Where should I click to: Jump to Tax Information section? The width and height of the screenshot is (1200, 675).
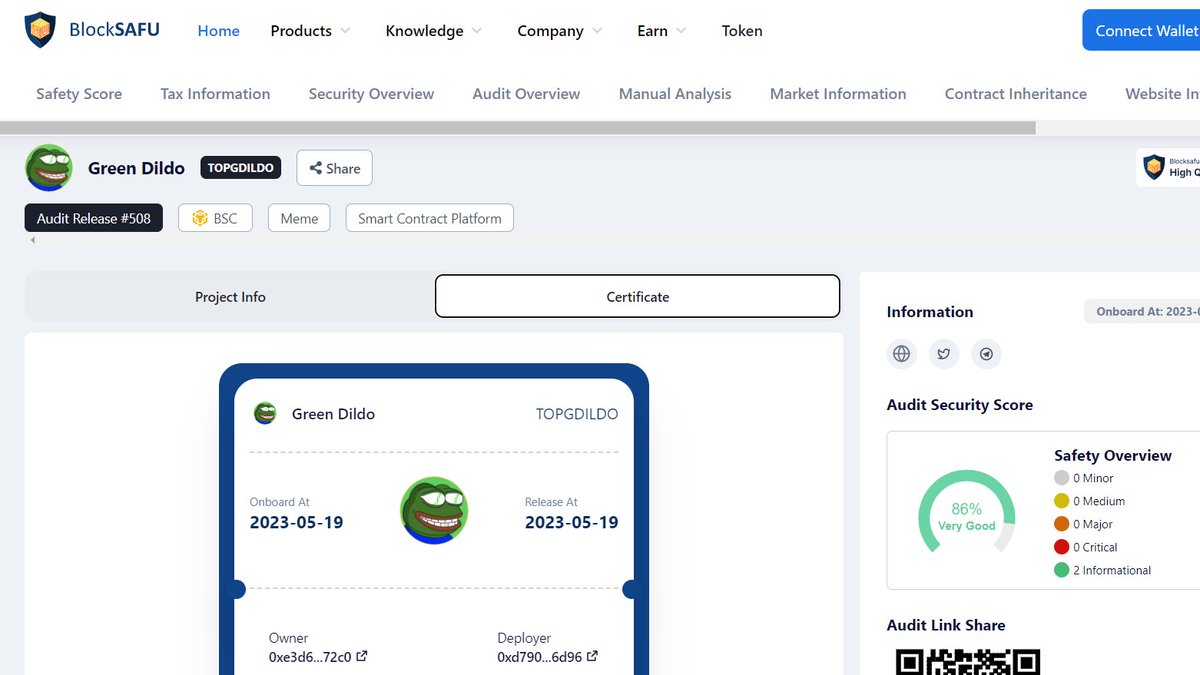[x=215, y=94]
